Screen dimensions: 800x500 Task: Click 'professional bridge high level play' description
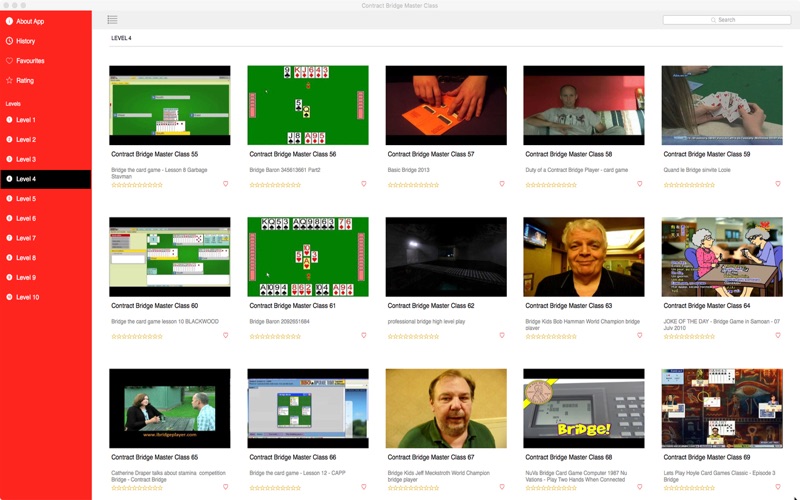[x=427, y=321]
